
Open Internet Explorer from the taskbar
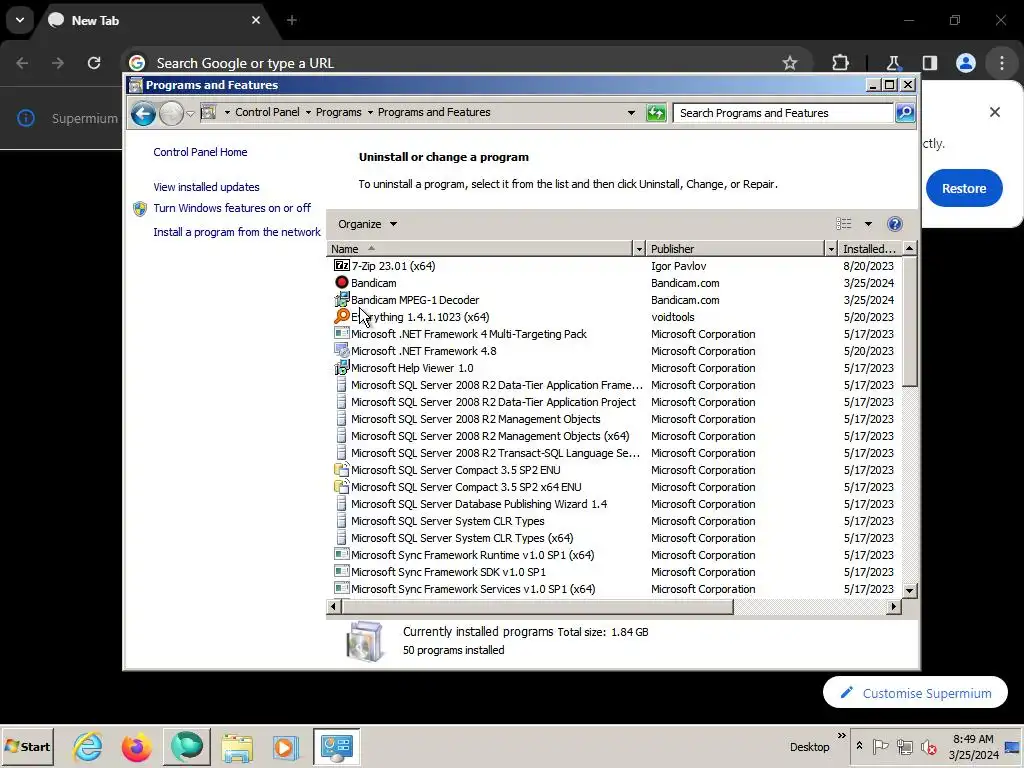pos(88,746)
